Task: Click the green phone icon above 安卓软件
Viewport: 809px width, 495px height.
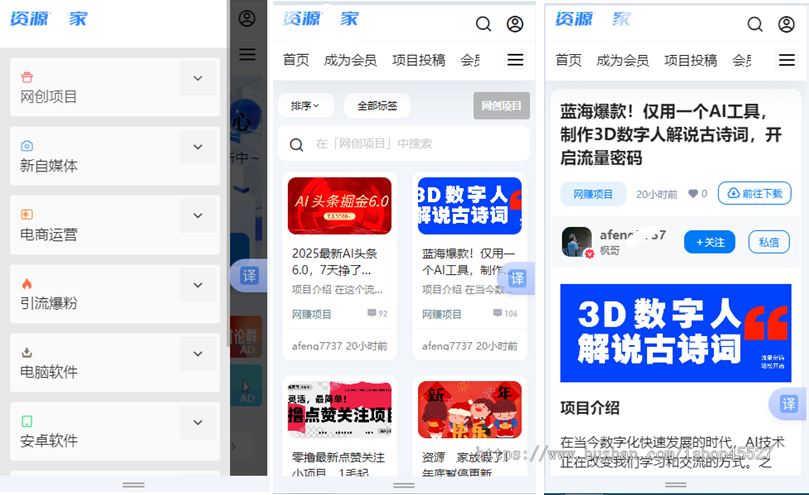Action: (27, 421)
